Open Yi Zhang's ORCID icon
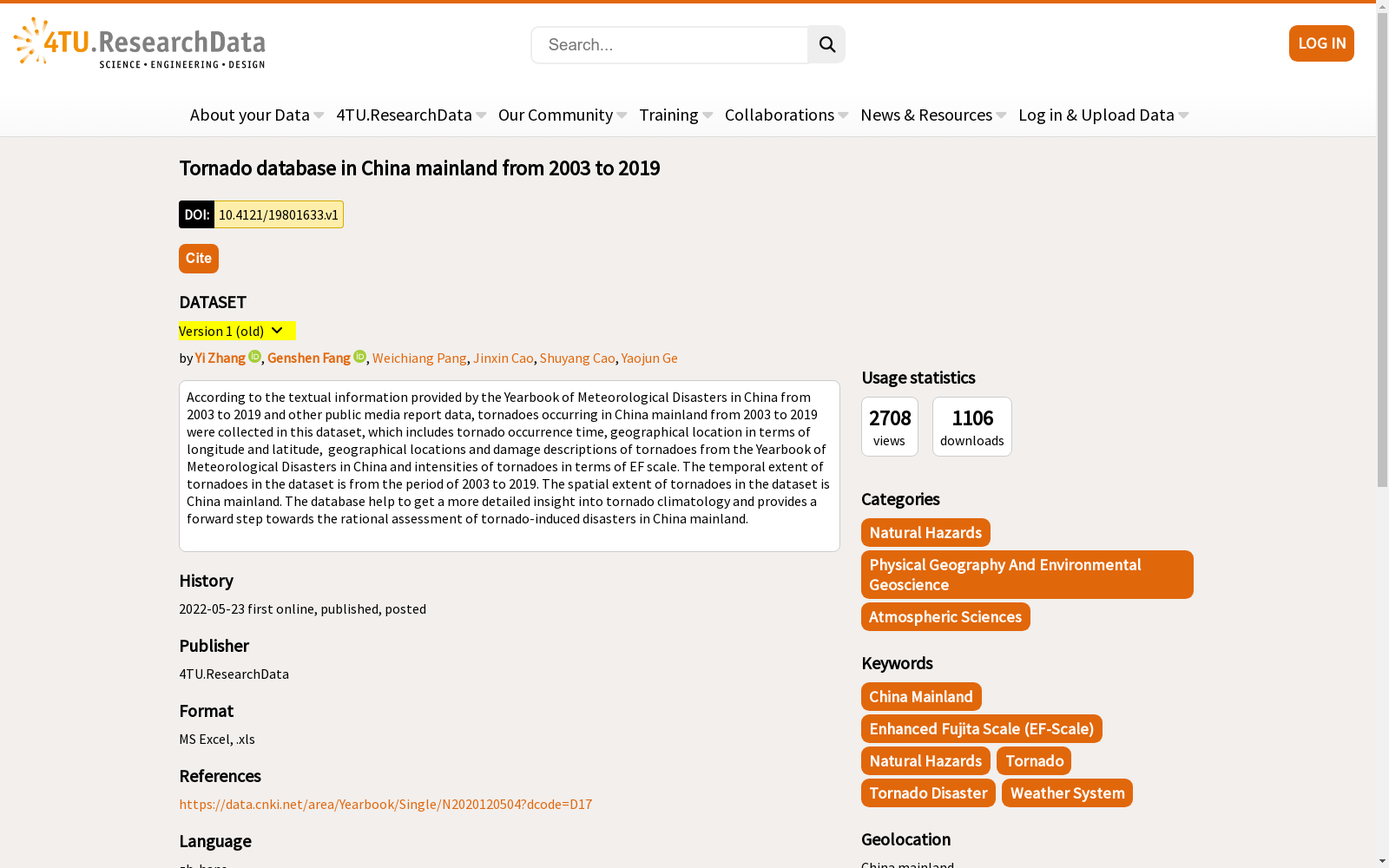This screenshot has height=868, width=1389. point(255,357)
